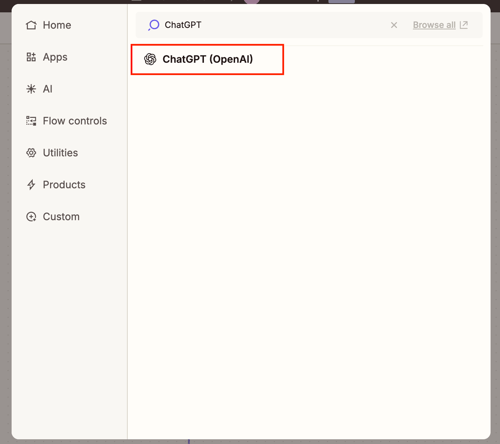Screen dimensions: 500x444
Task: Click the ChatGPT OpenAI logo icon
Action: [150, 59]
